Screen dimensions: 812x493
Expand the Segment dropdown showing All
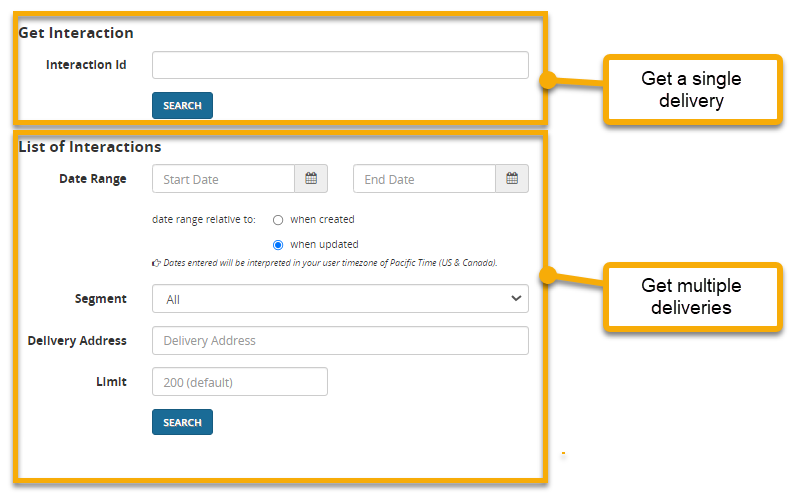(340, 299)
